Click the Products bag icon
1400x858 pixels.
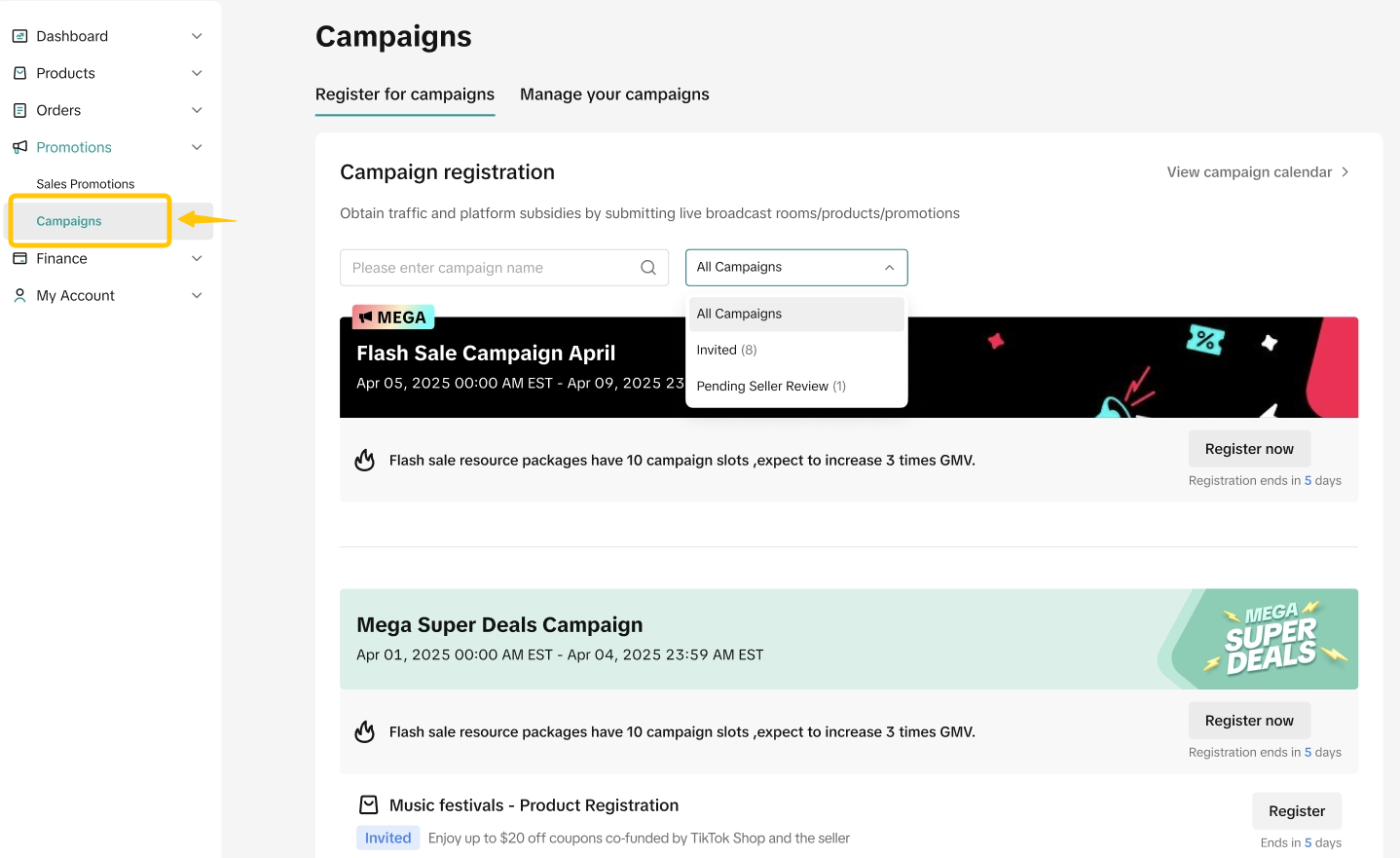pyautogui.click(x=19, y=73)
